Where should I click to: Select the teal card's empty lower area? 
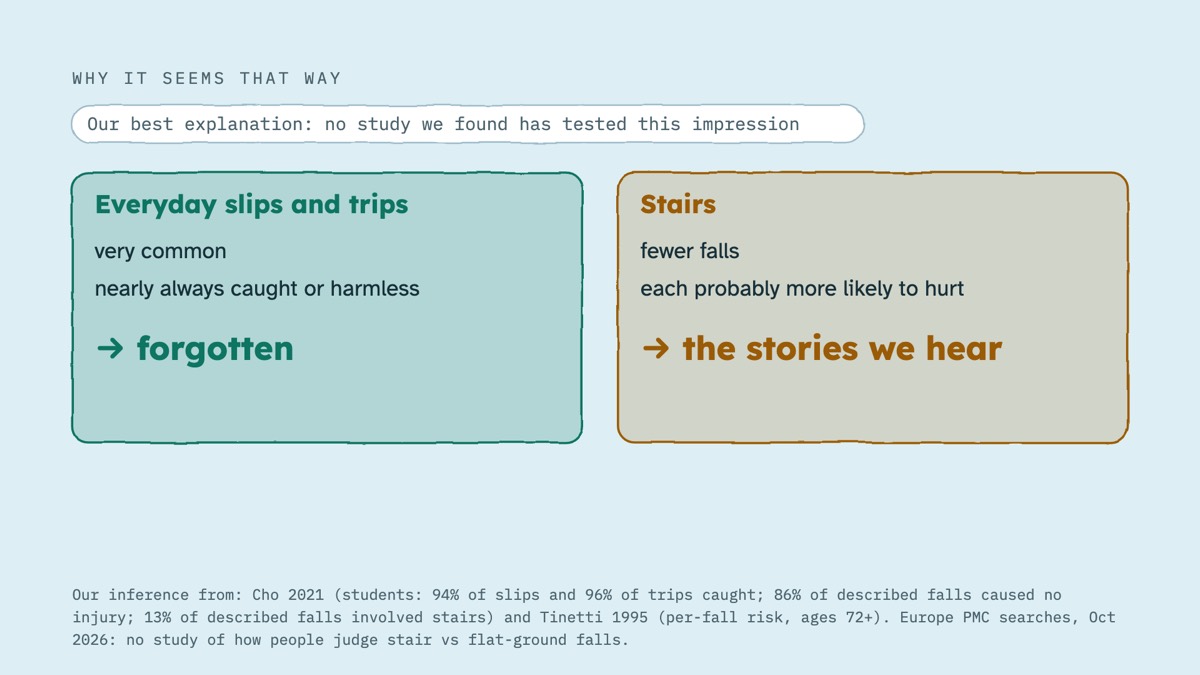click(327, 407)
